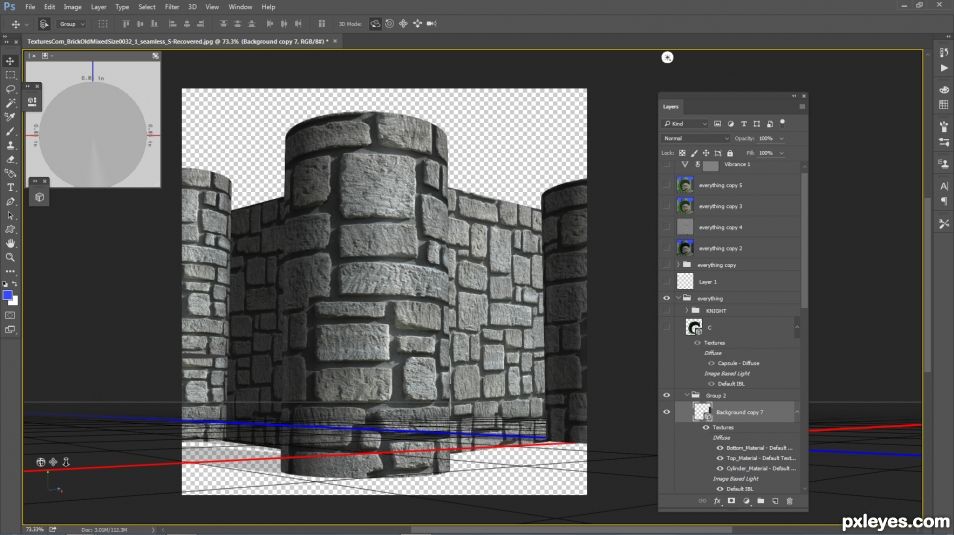
Task: Open the Filter menu
Action: coord(172,7)
